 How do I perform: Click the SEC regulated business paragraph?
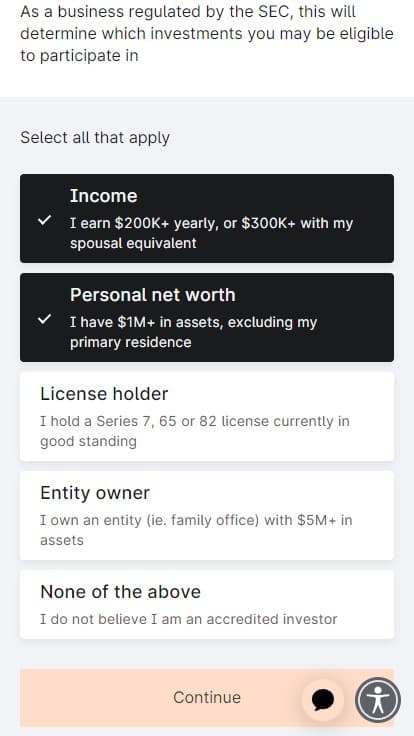pyautogui.click(x=207, y=34)
